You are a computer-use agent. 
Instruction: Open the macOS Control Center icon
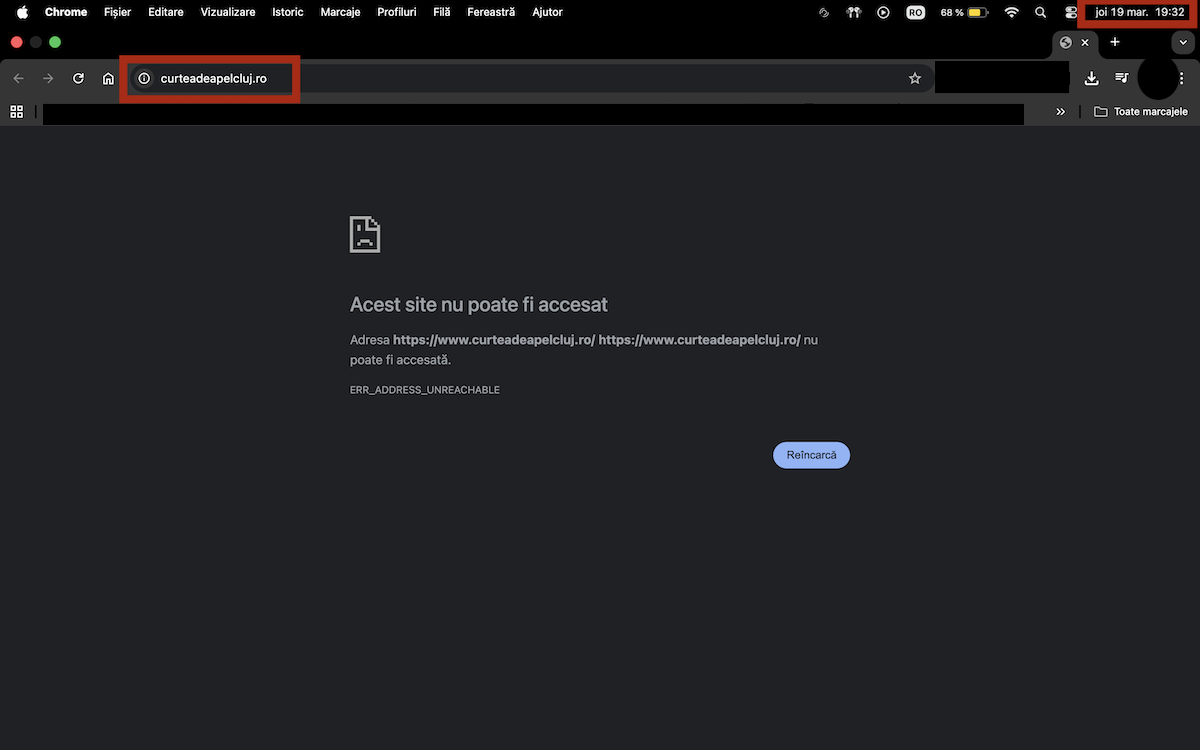tap(1071, 12)
